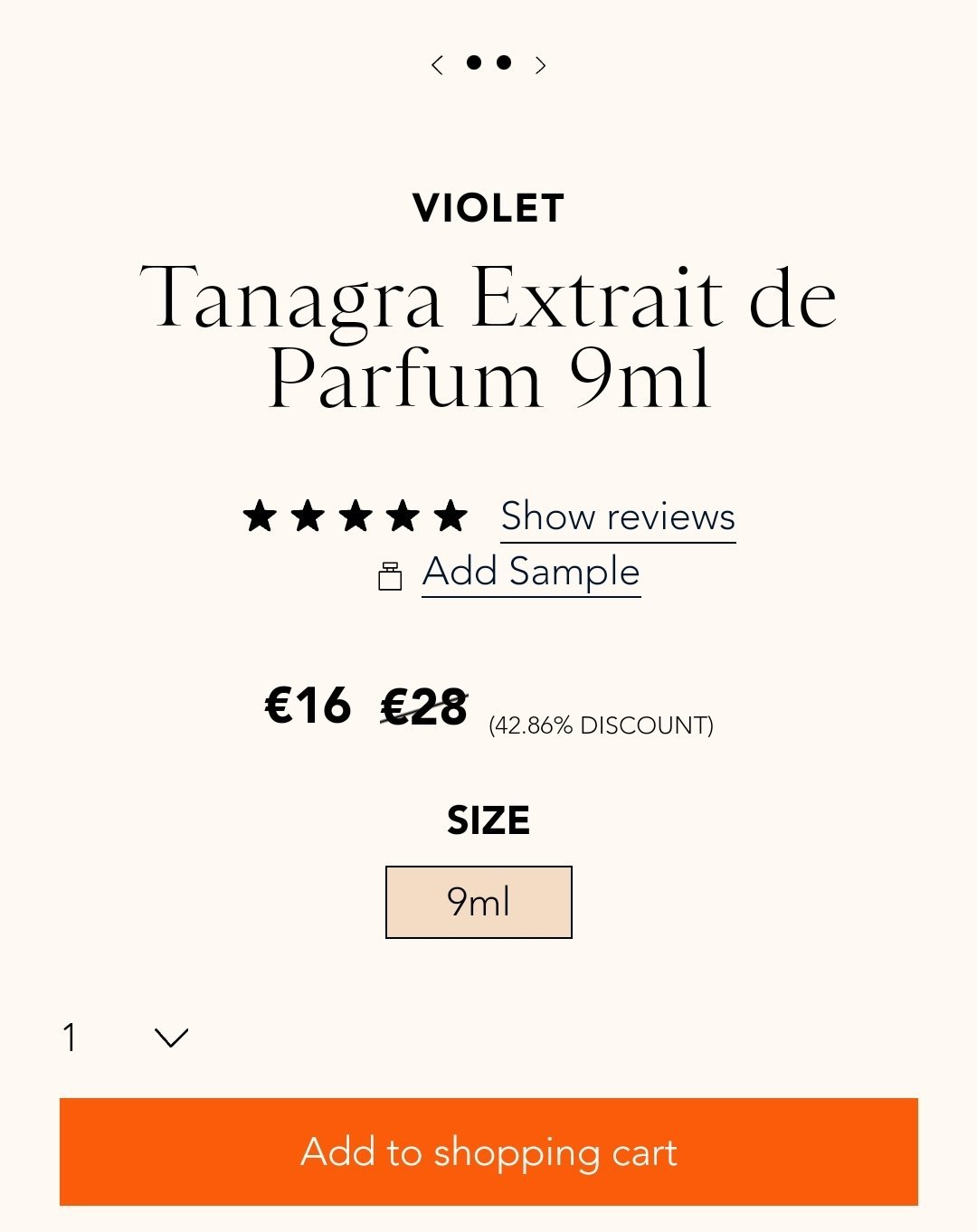
Task: Click the fourth rating star
Action: [403, 516]
